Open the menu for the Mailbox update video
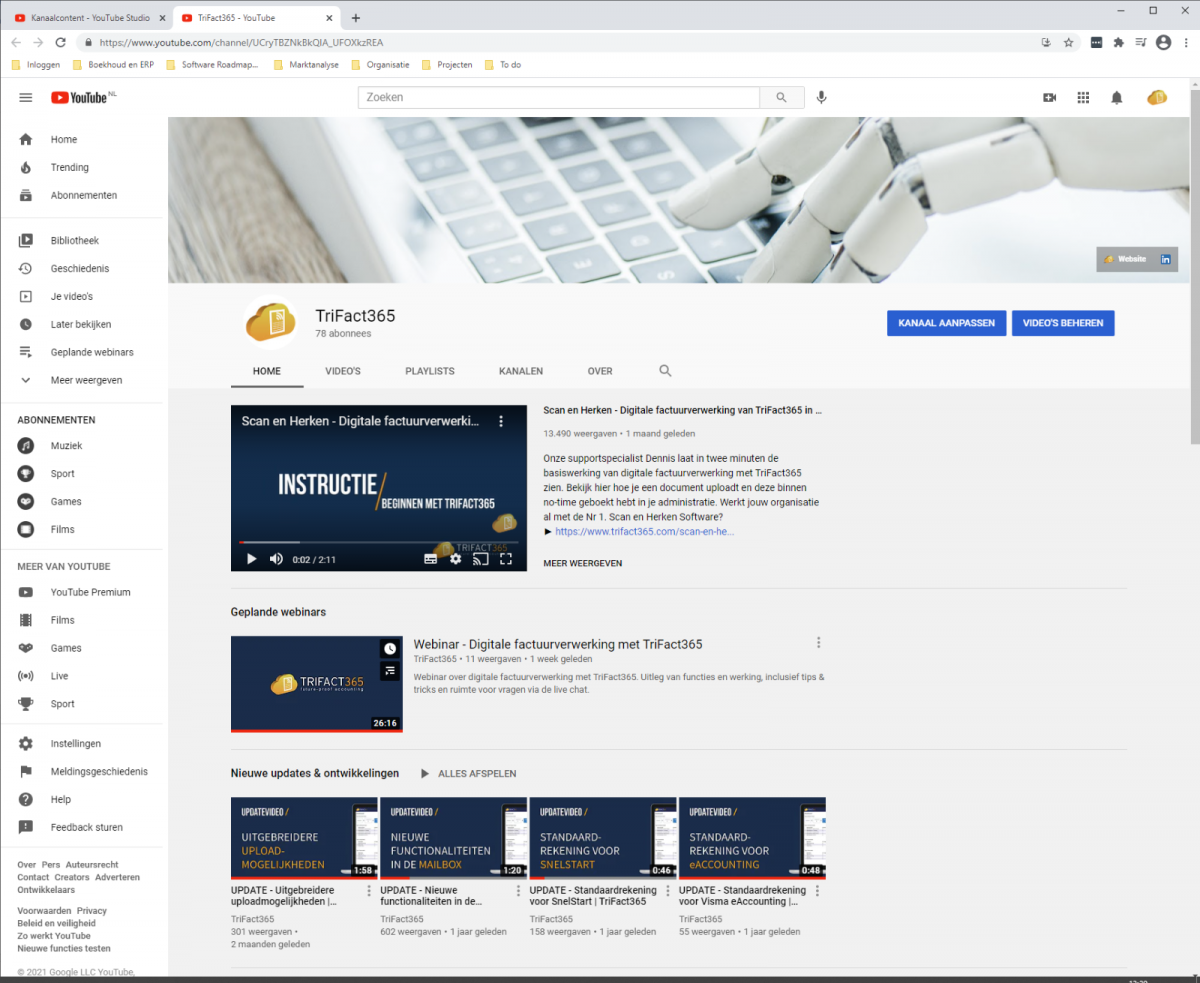 518,891
